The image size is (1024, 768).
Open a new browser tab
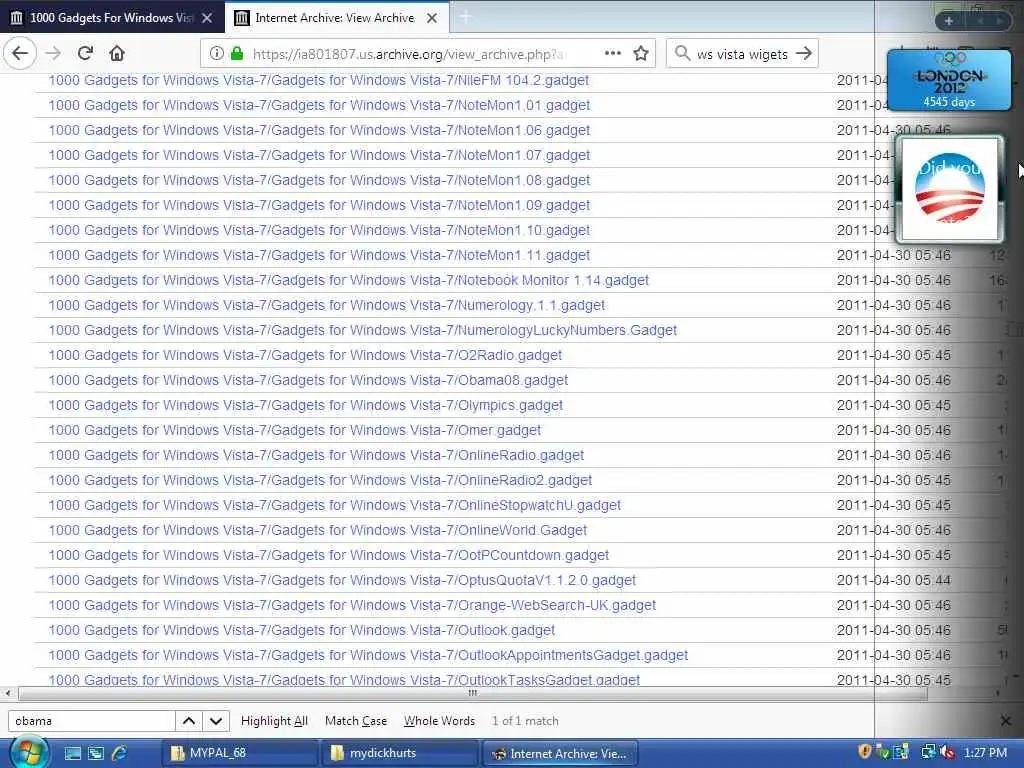tap(466, 18)
